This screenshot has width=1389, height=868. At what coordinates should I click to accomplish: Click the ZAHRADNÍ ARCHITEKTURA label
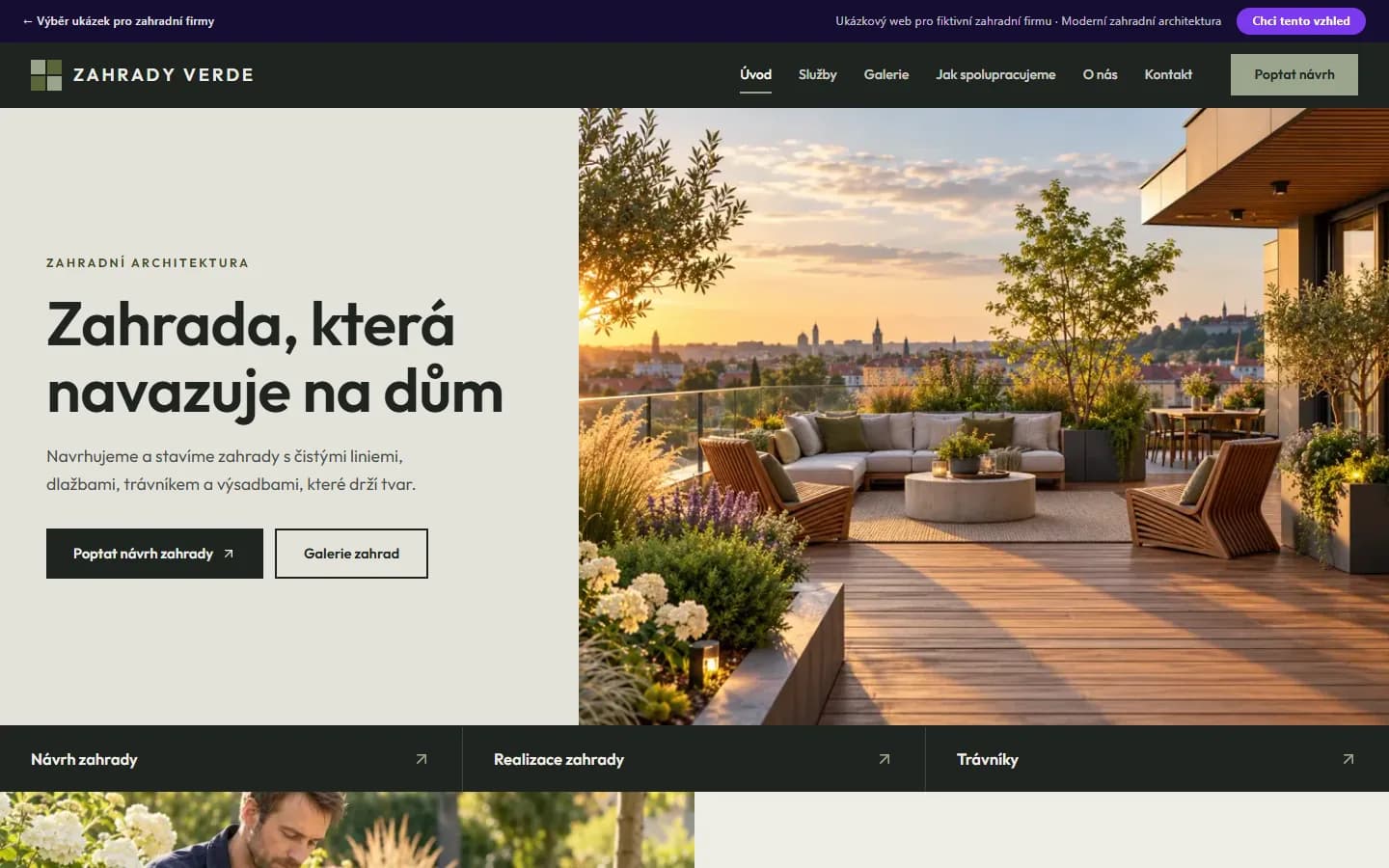click(148, 262)
